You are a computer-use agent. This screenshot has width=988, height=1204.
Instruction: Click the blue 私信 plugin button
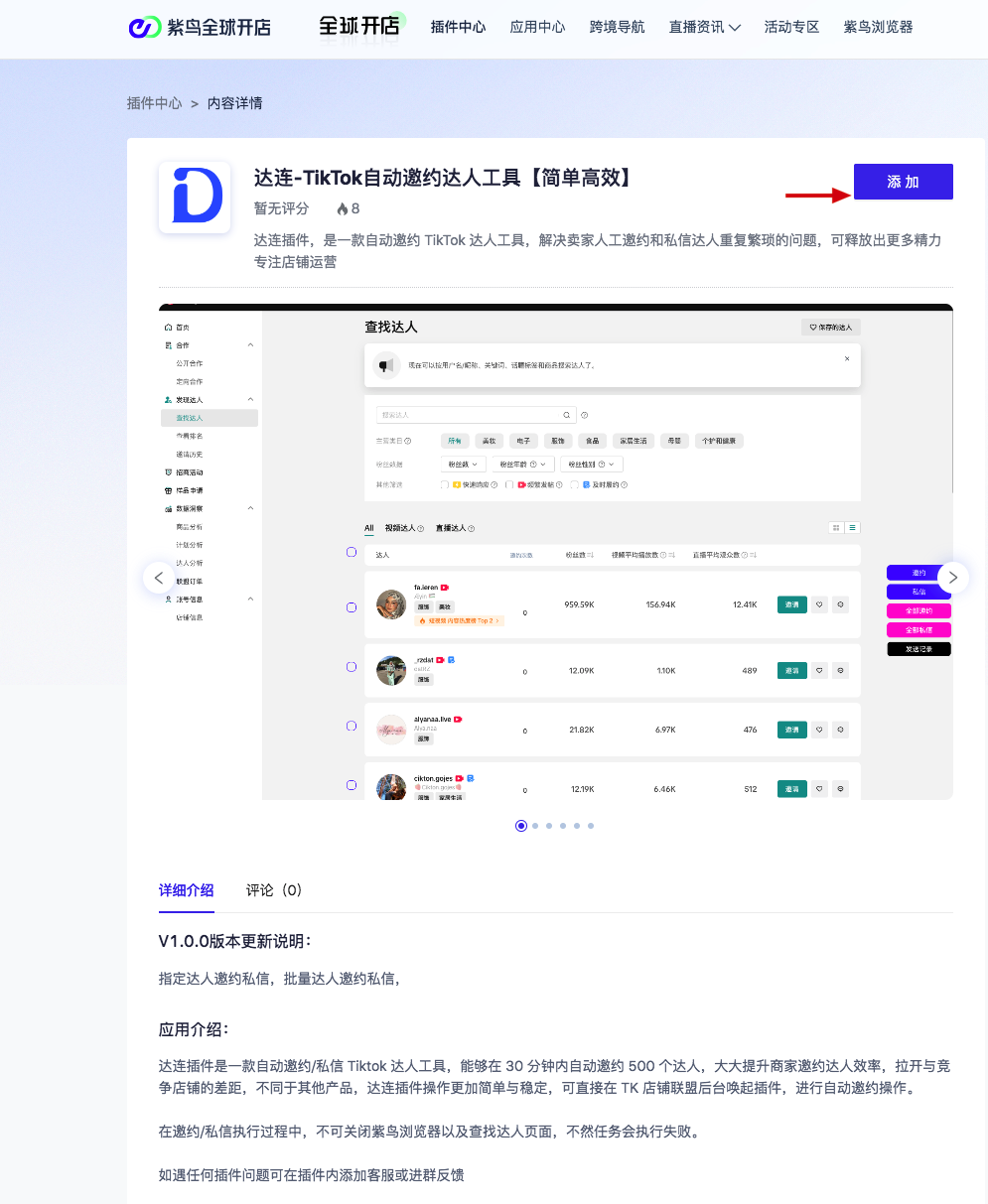pos(918,592)
